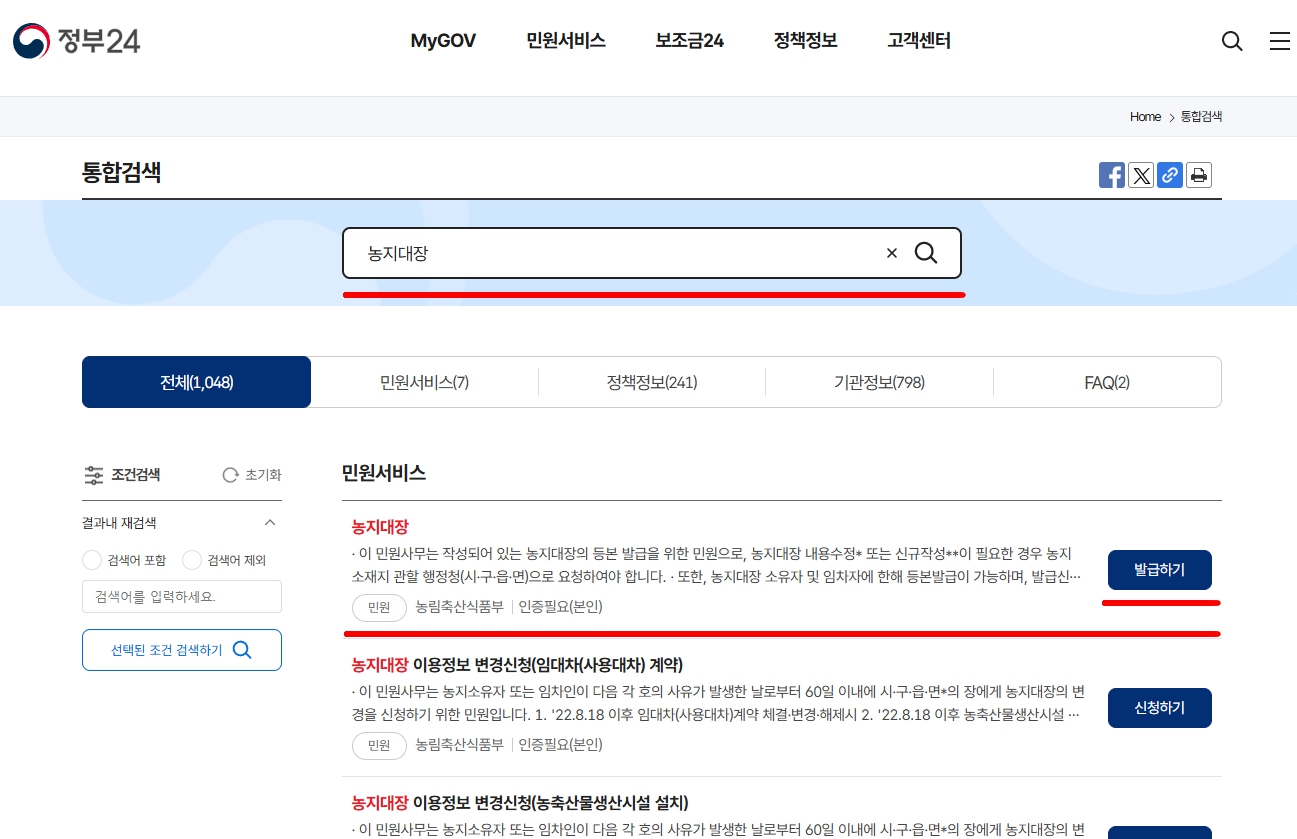Click the 민원 tag under 농지대장 result
Screen dimensions: 1297x839
(379, 607)
